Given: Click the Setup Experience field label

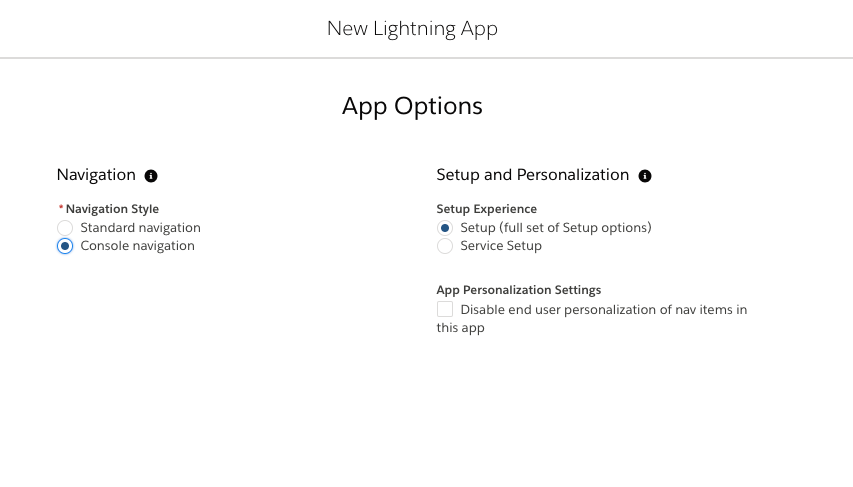Looking at the screenshot, I should click(486, 209).
